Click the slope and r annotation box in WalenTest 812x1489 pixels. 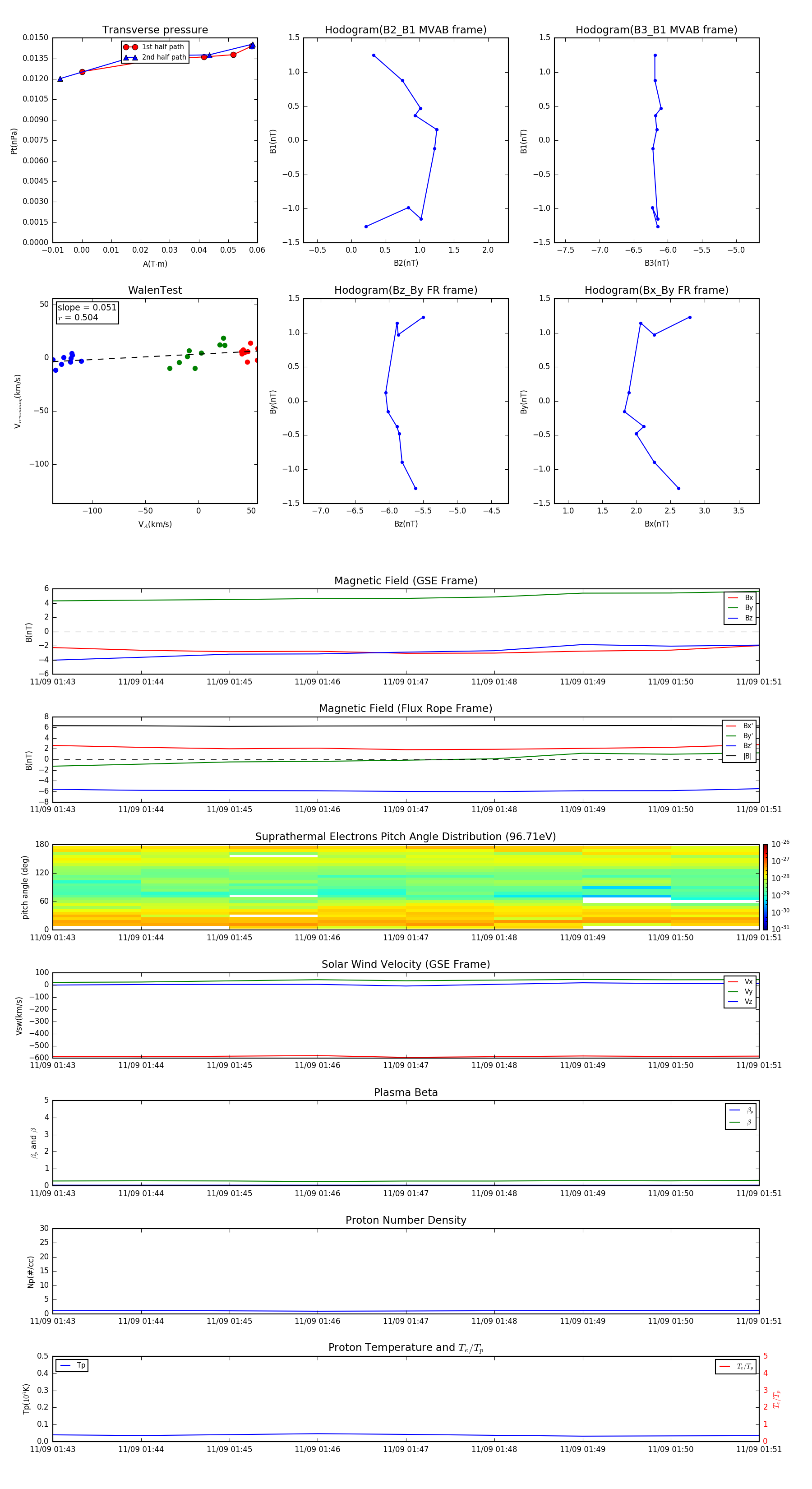(x=87, y=312)
